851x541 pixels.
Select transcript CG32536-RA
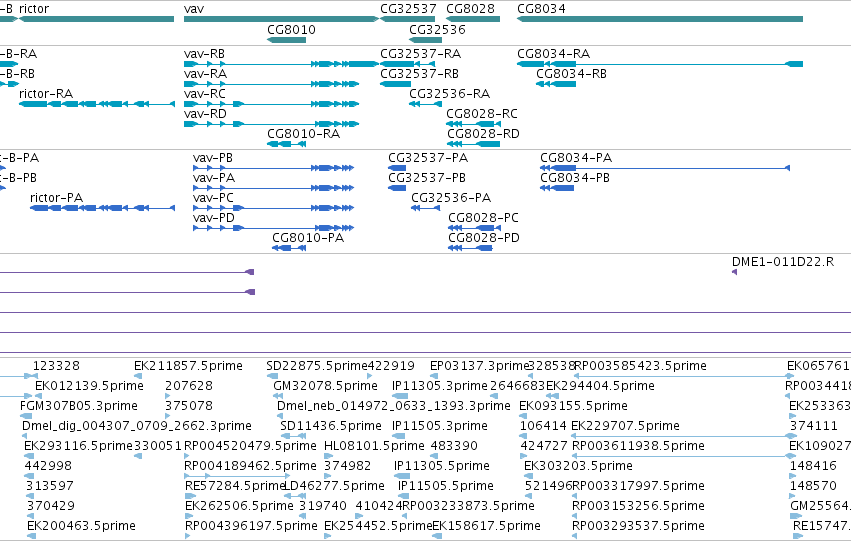pos(426,104)
